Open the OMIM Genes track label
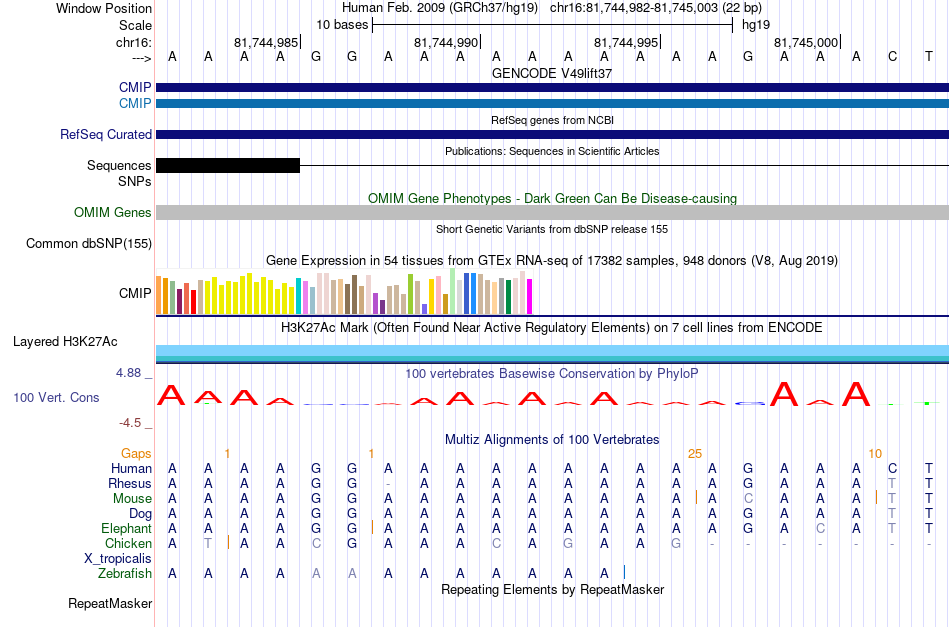This screenshot has width=950, height=627. click(112, 213)
